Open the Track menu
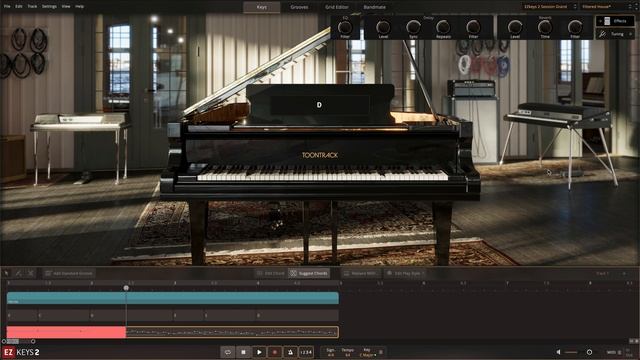 pyautogui.click(x=32, y=7)
